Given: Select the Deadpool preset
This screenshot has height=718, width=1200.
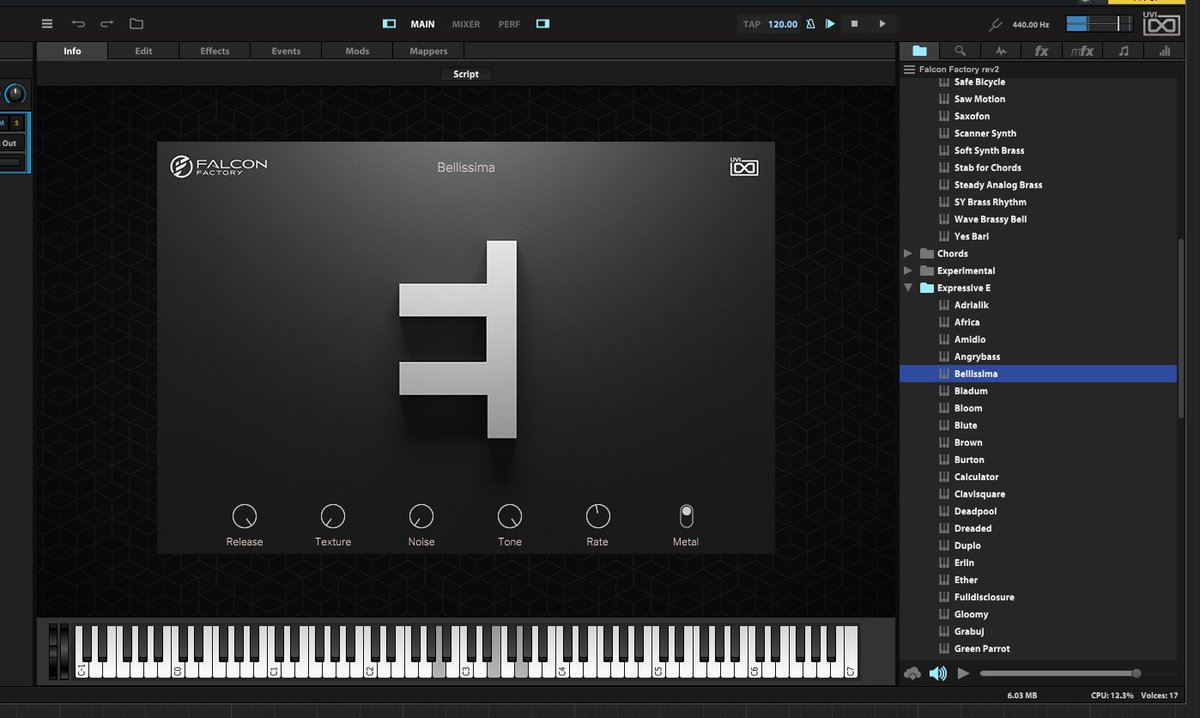Looking at the screenshot, I should tap(1038, 511).
